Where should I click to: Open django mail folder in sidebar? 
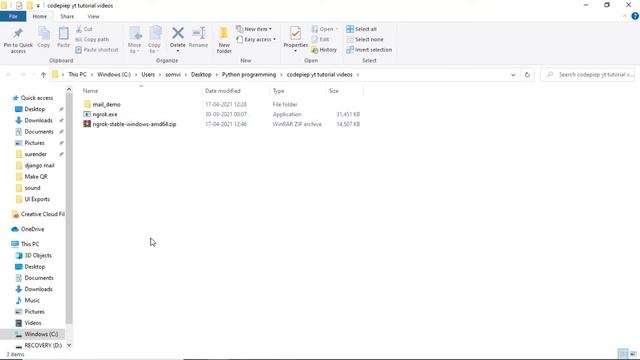39,165
